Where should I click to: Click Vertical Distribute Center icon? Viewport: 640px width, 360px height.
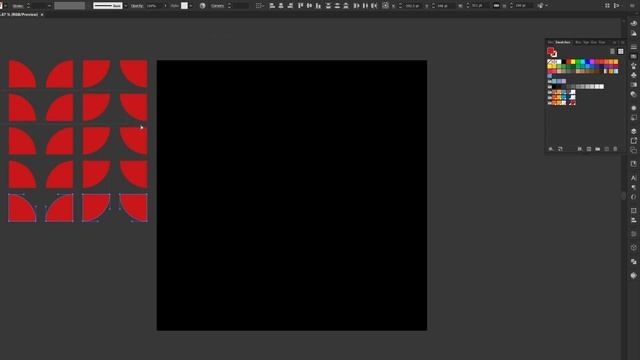point(337,6)
